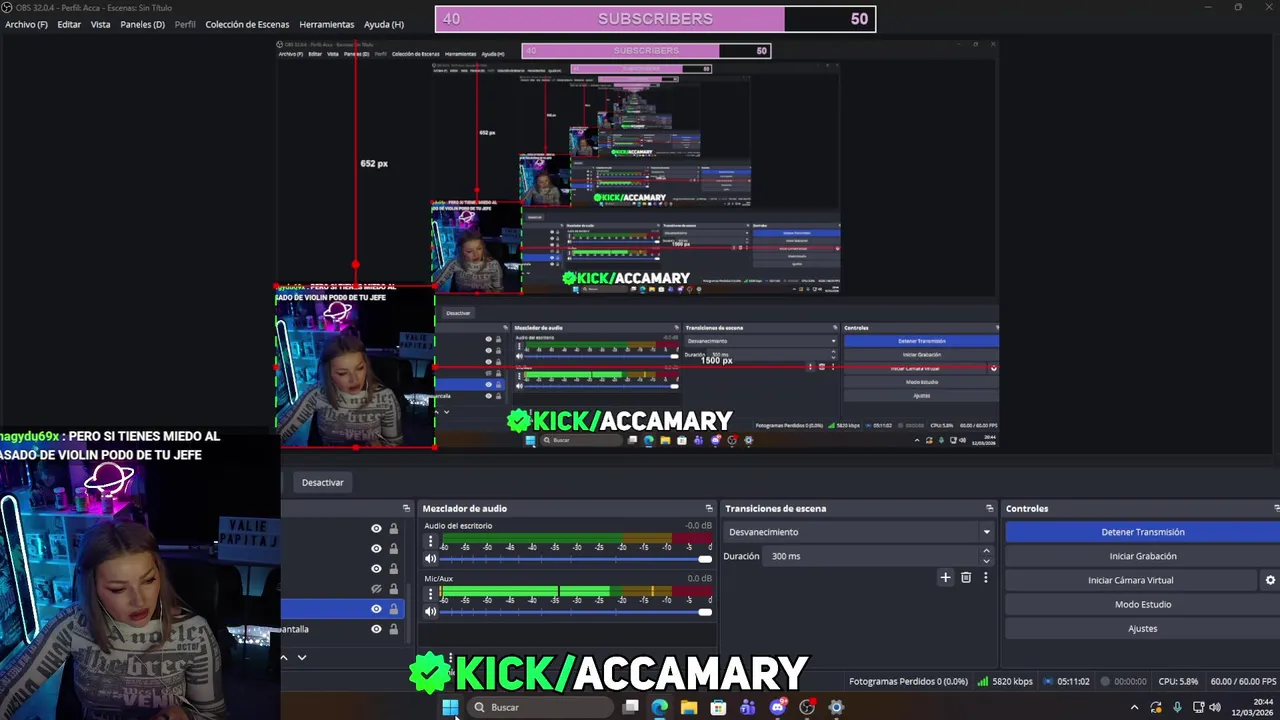Screen dimensions: 1280x720
Task: Toggle lock on the 'pantalla' source
Action: (393, 629)
